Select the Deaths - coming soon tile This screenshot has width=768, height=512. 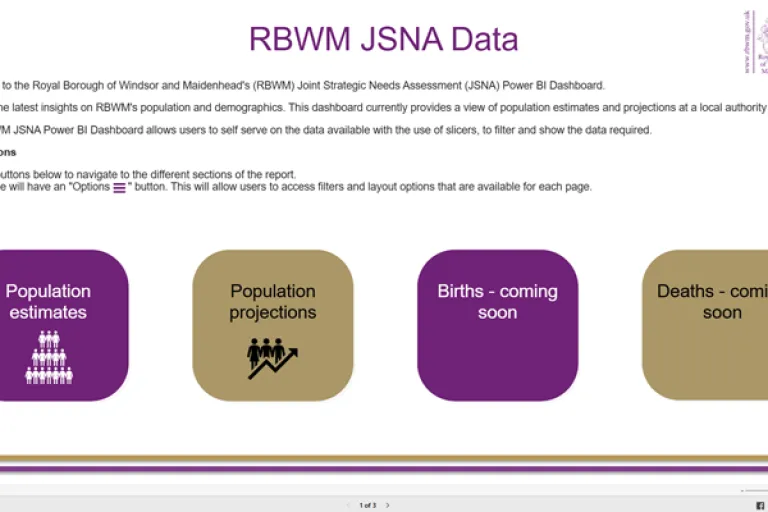point(705,325)
